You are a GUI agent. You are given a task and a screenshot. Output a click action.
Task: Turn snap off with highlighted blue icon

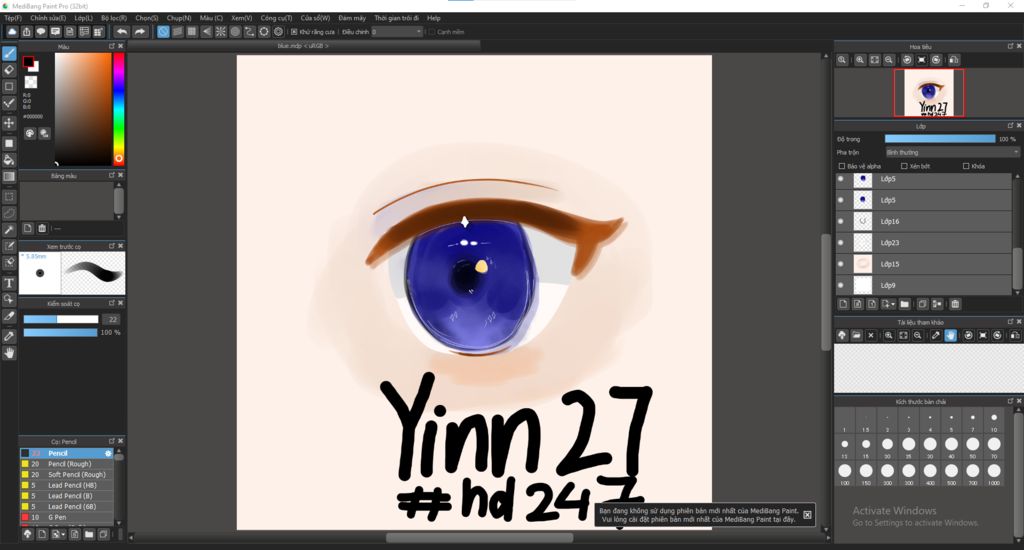163,31
